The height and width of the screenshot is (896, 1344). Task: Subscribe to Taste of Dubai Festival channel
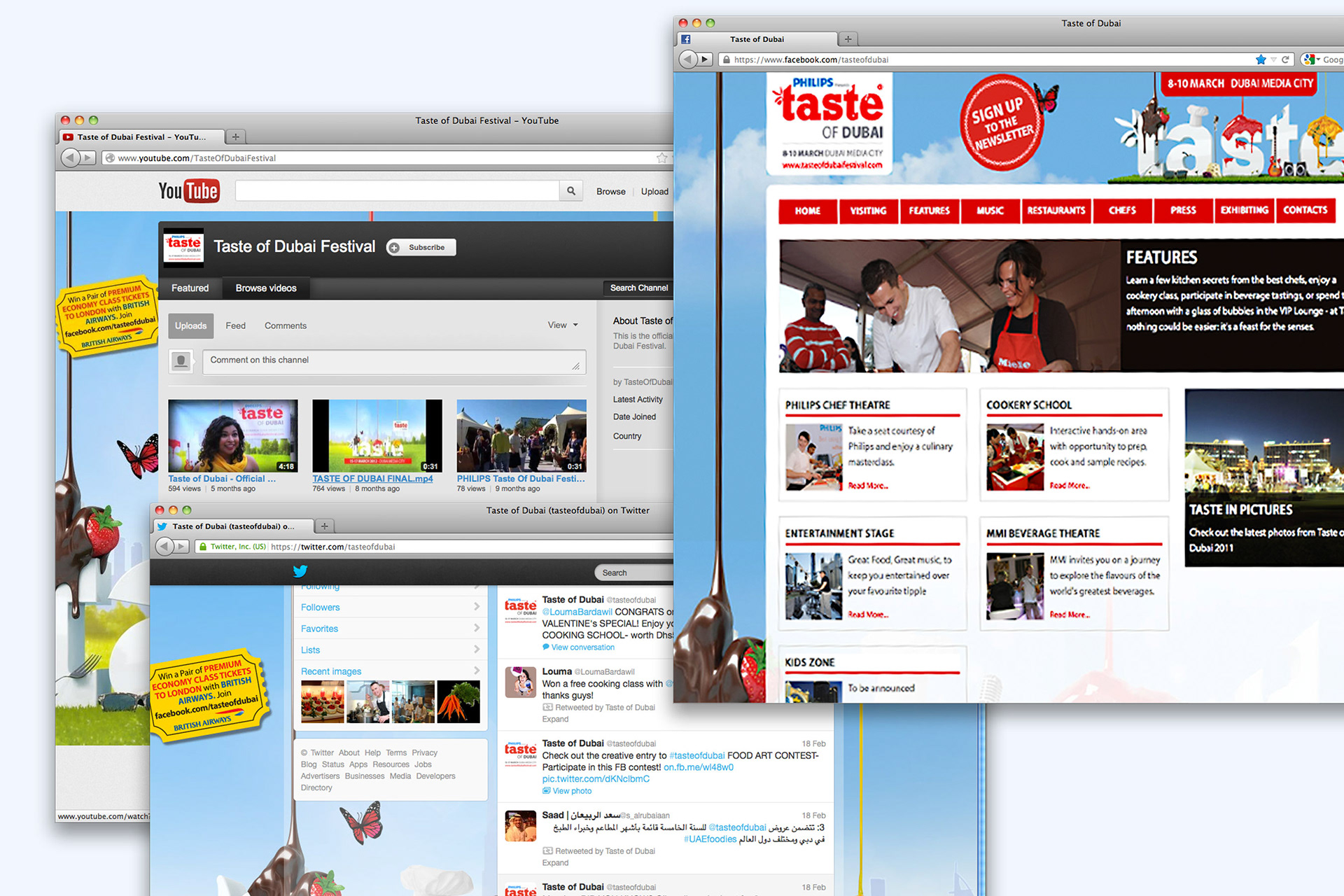point(421,247)
